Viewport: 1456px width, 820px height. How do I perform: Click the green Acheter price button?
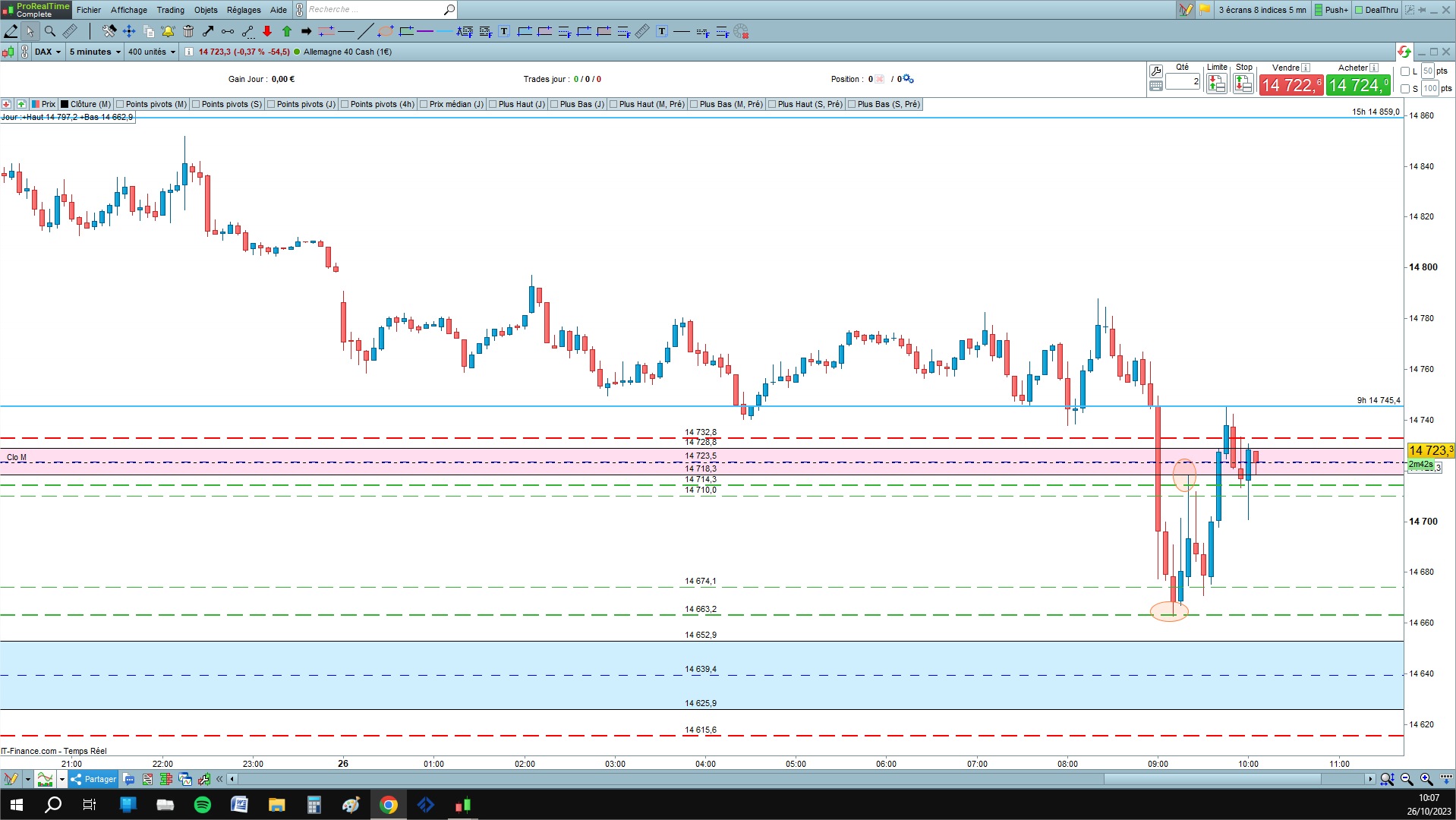click(1359, 85)
